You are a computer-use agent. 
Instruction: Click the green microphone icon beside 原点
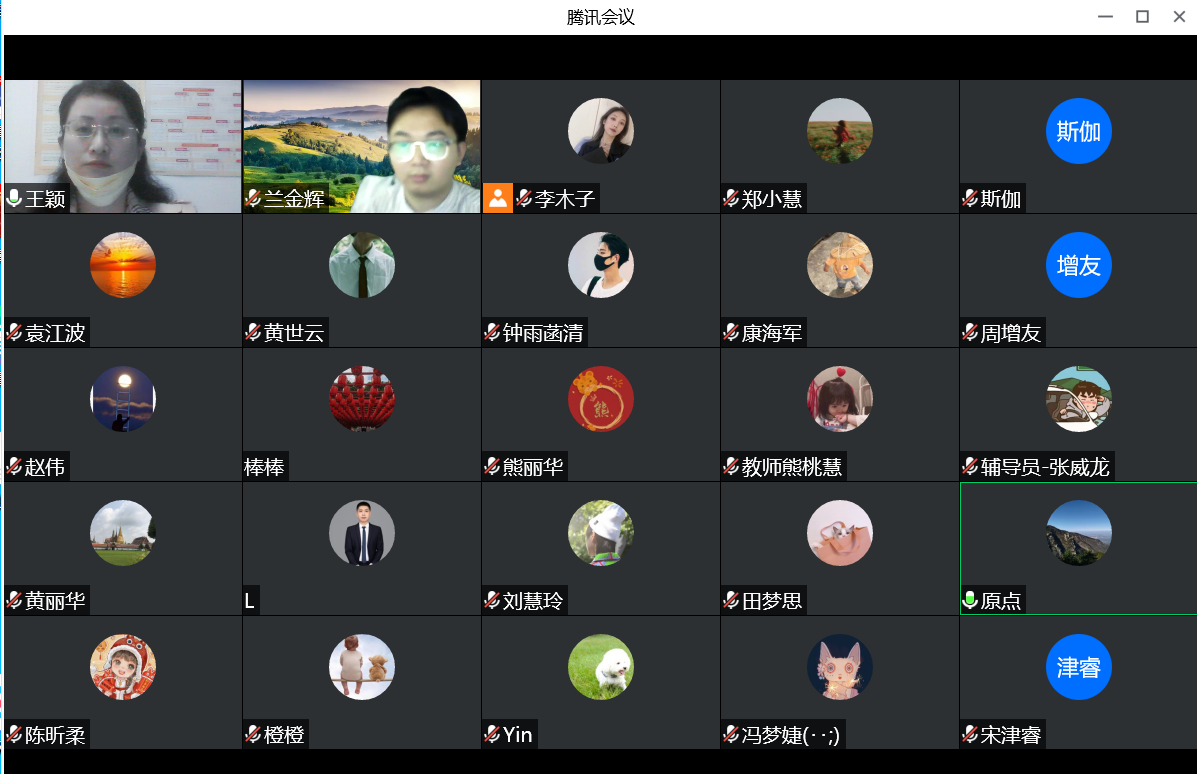[970, 600]
